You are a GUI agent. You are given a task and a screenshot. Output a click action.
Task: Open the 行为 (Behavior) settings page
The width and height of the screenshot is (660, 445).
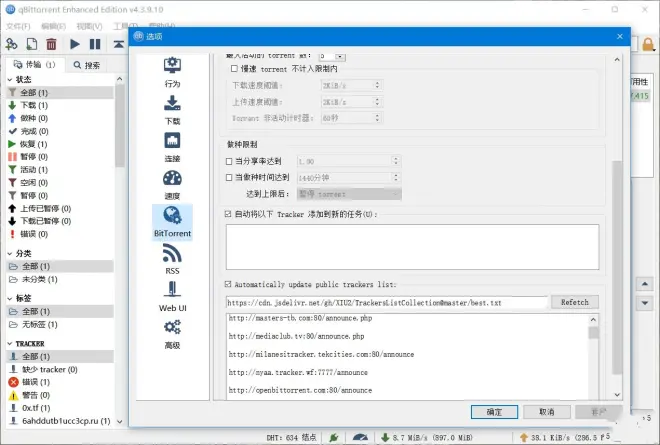click(172, 71)
